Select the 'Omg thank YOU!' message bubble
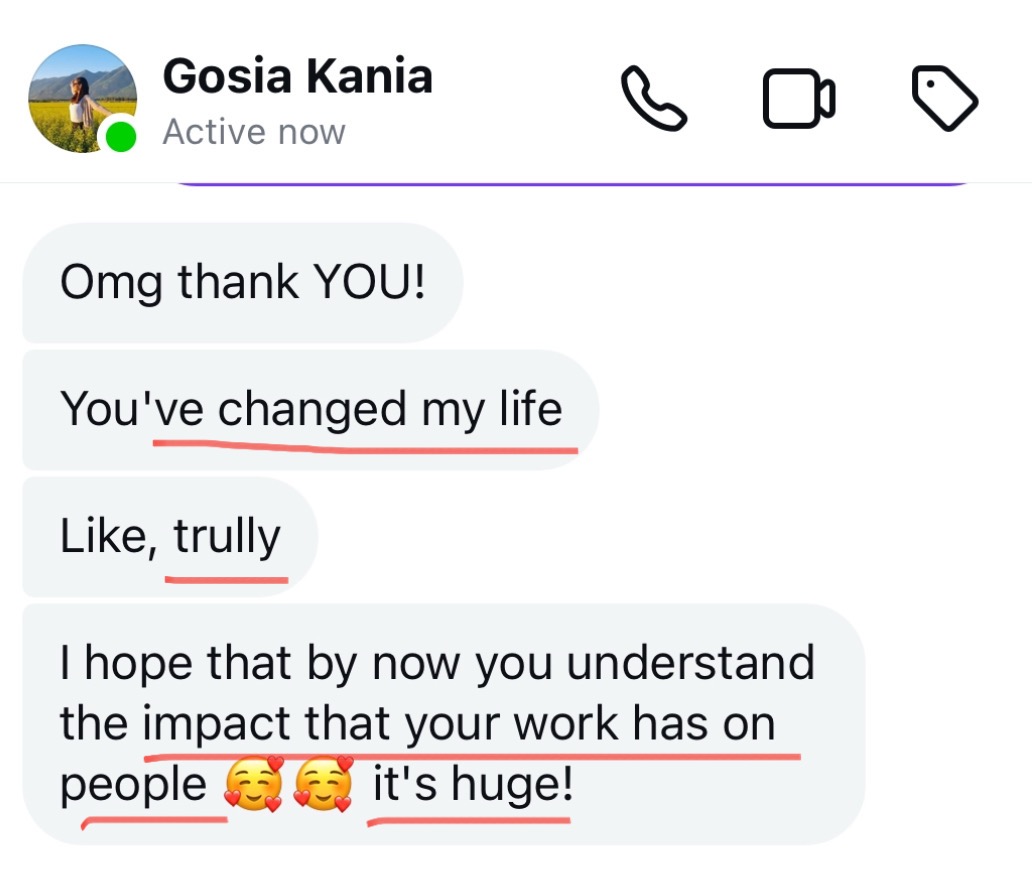Screen dimensions: 1032x880 tap(242, 283)
